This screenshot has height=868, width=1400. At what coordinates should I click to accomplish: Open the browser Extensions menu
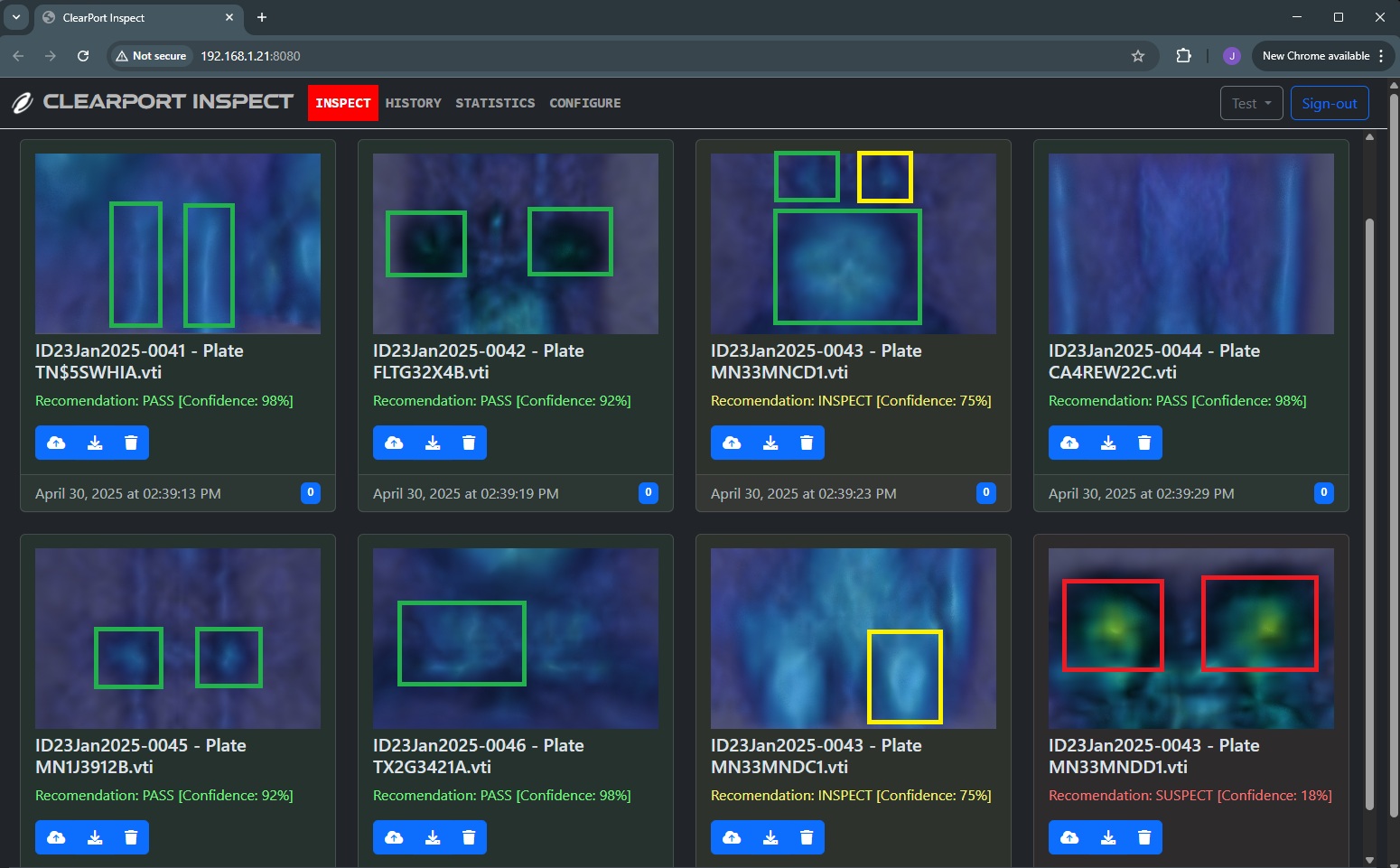pyautogui.click(x=1183, y=56)
